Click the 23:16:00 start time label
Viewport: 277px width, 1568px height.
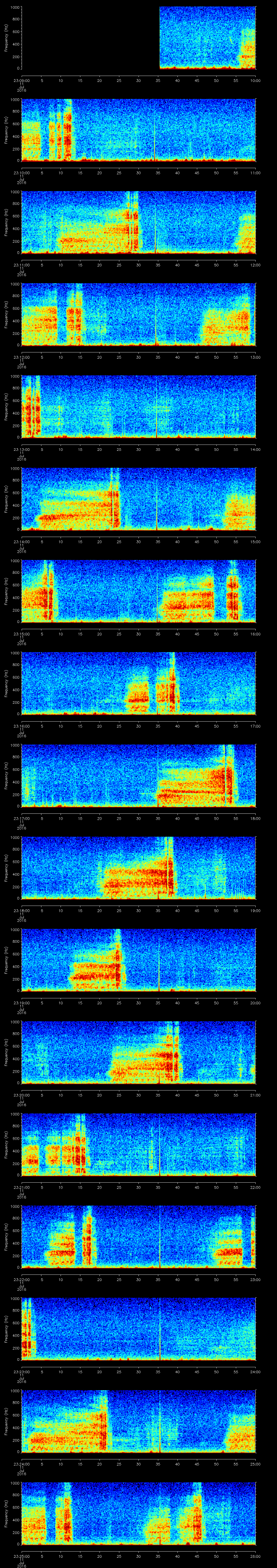pos(21,726)
